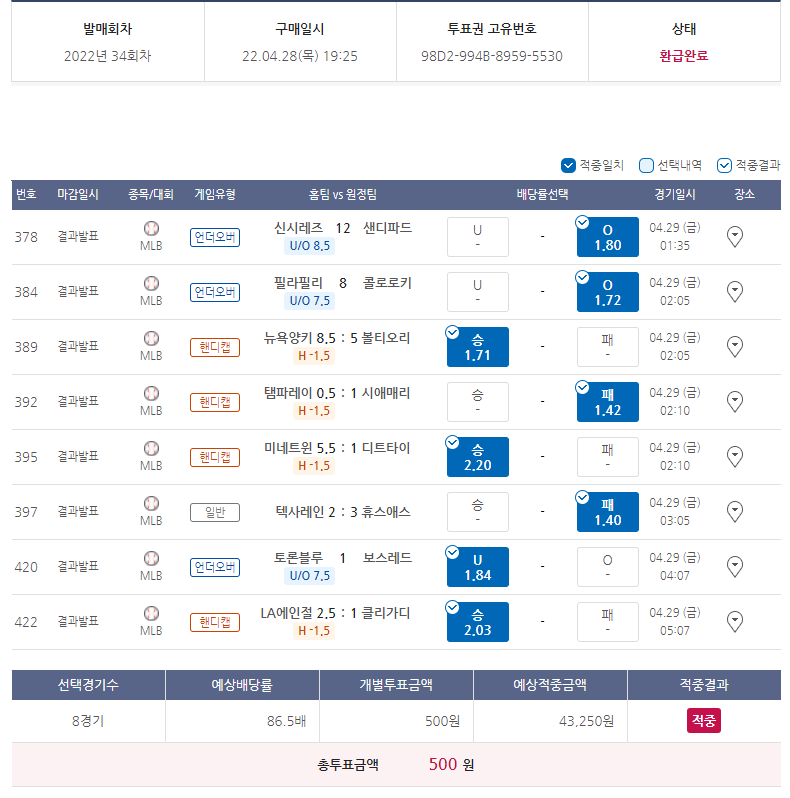This screenshot has width=790, height=798.
Task: Select O 1.72 odds for match 384
Action: [x=608, y=292]
